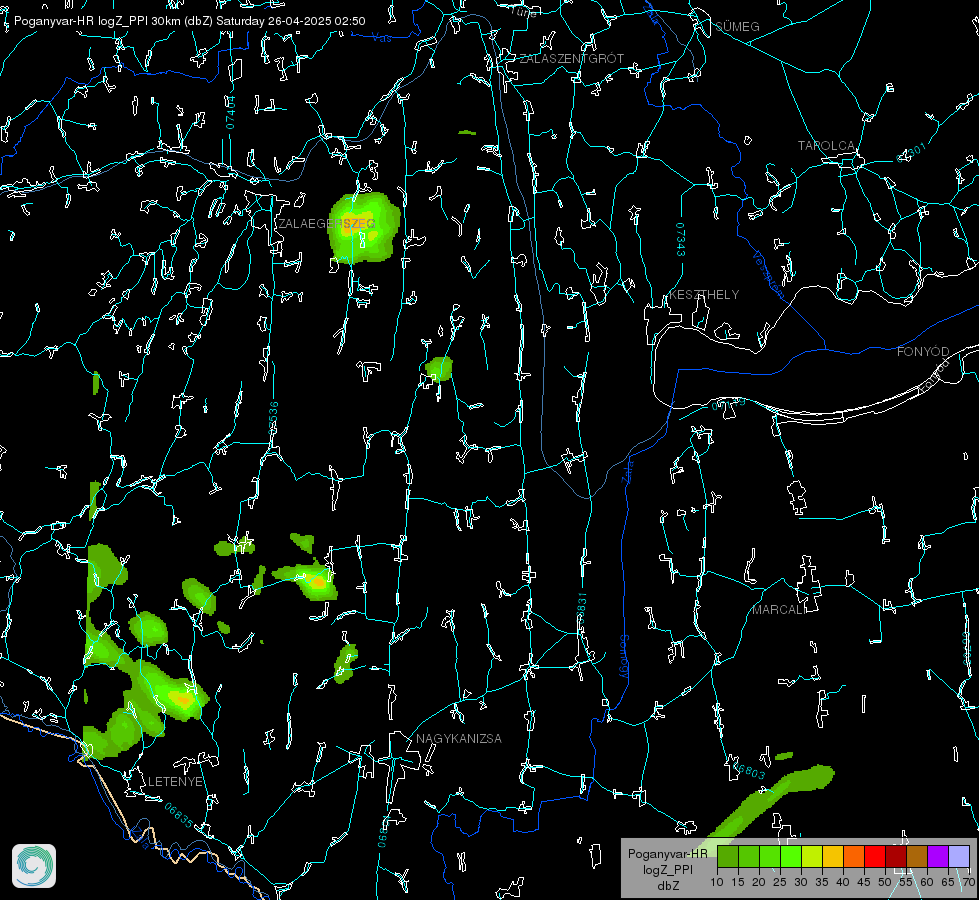Click the TAPOLCA town label
The height and width of the screenshot is (900, 979).
[826, 146]
